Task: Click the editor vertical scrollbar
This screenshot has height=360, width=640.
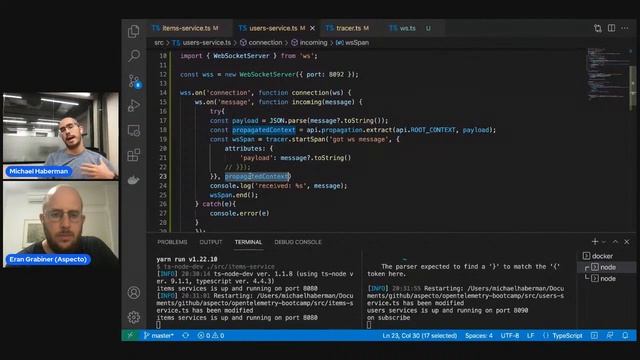Action: coord(633,87)
